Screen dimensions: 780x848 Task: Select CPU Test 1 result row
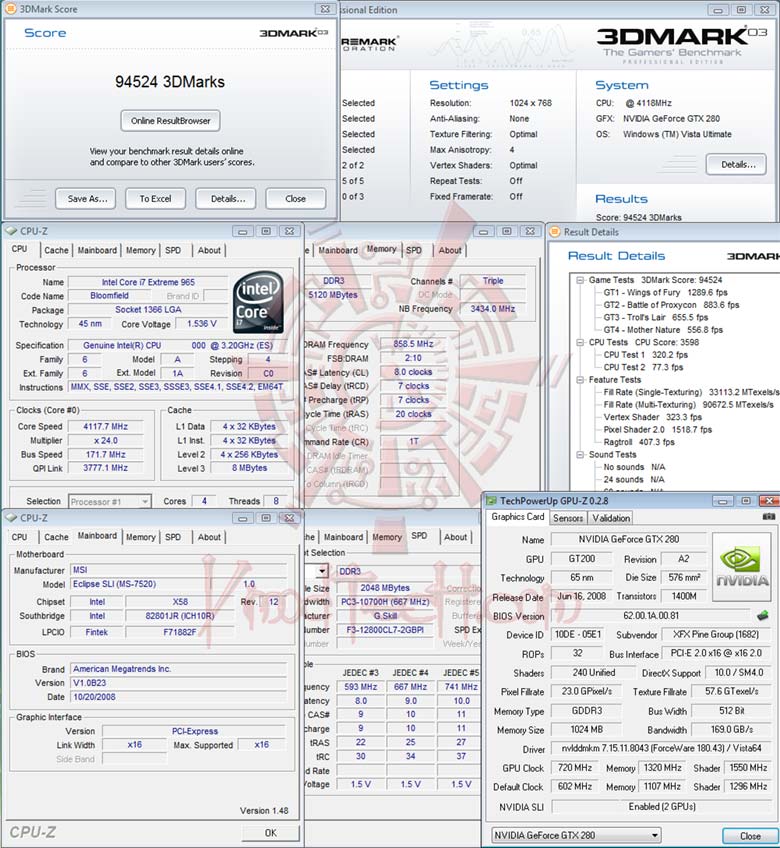pos(645,355)
